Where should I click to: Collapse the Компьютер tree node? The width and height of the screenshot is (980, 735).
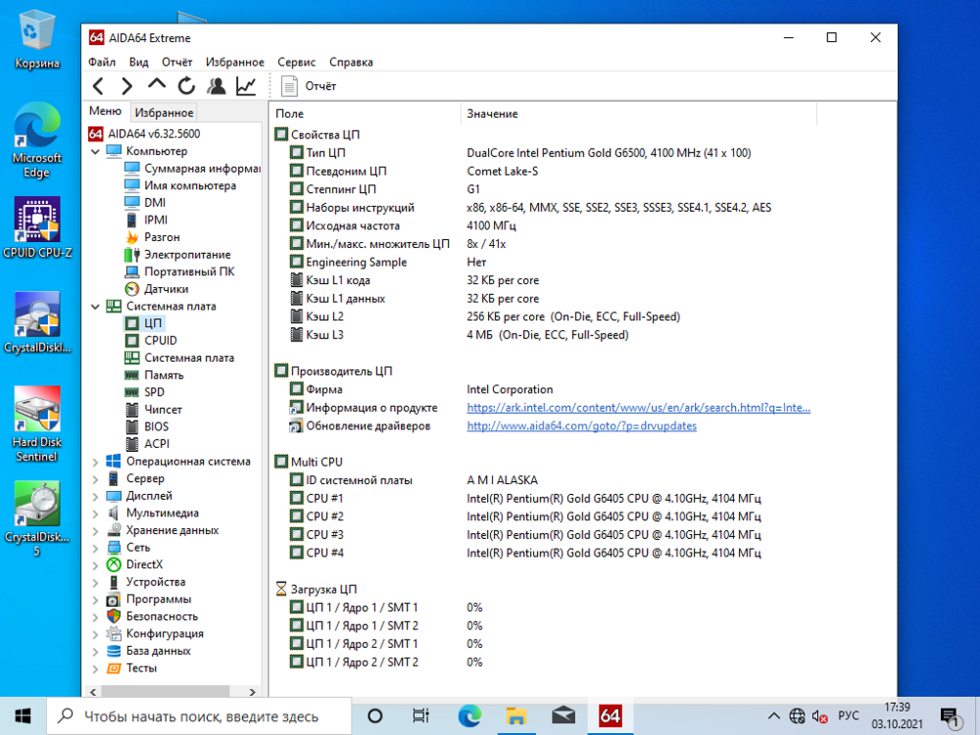pyautogui.click(x=96, y=152)
